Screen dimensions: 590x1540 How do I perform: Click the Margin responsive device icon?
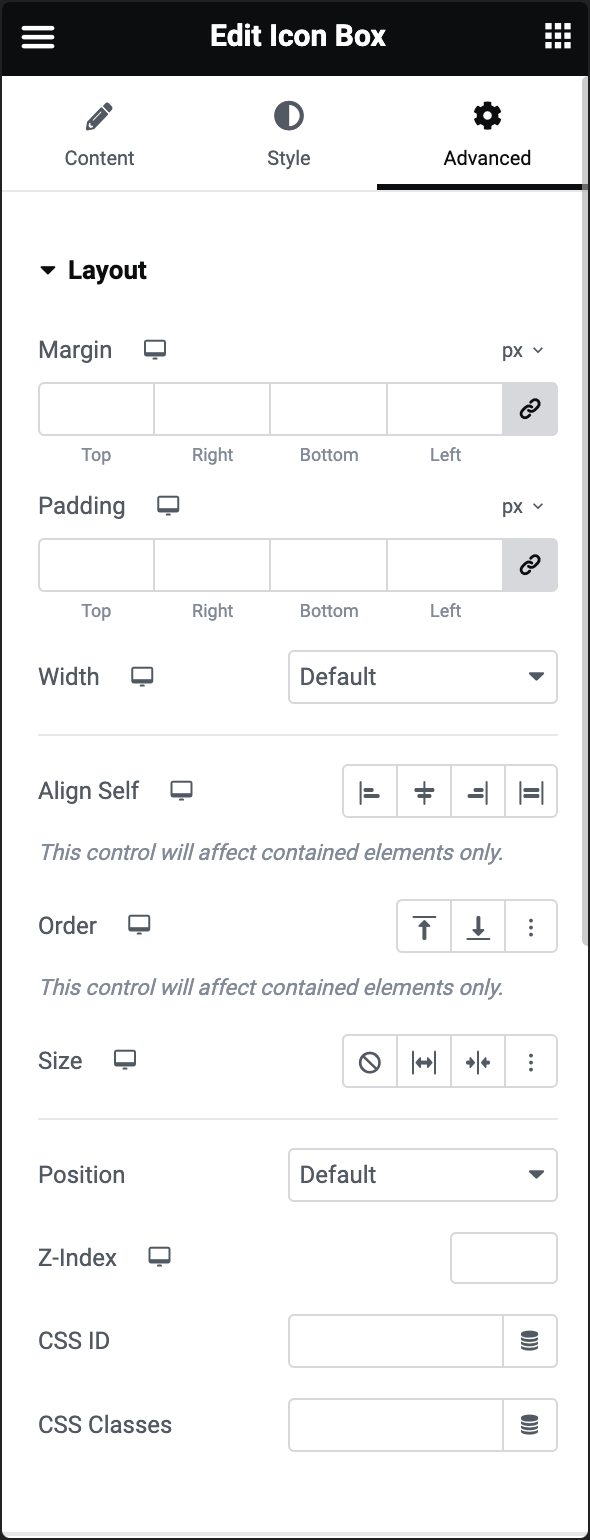pos(154,350)
